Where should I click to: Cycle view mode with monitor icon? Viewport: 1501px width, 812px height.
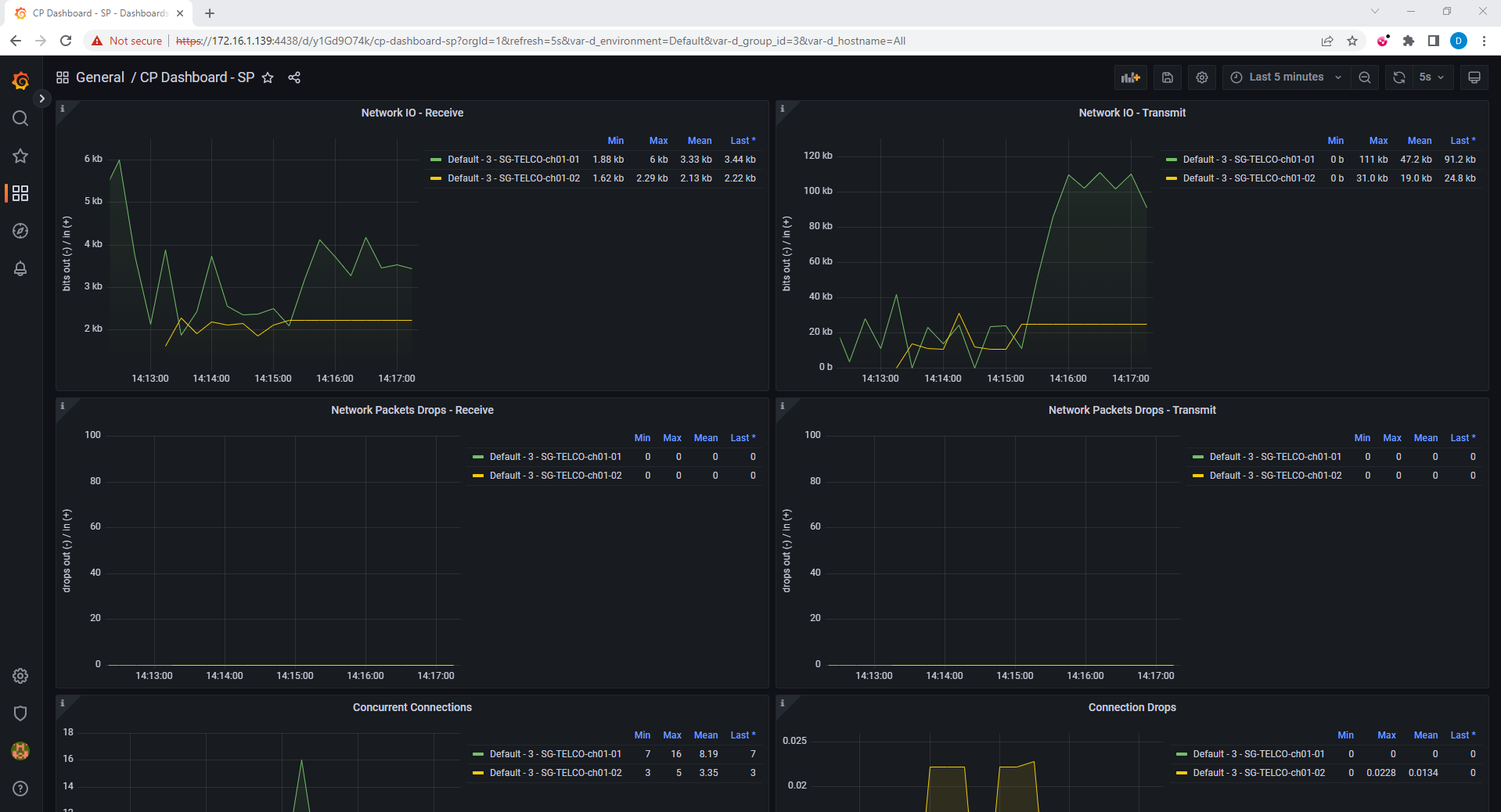pos(1474,77)
